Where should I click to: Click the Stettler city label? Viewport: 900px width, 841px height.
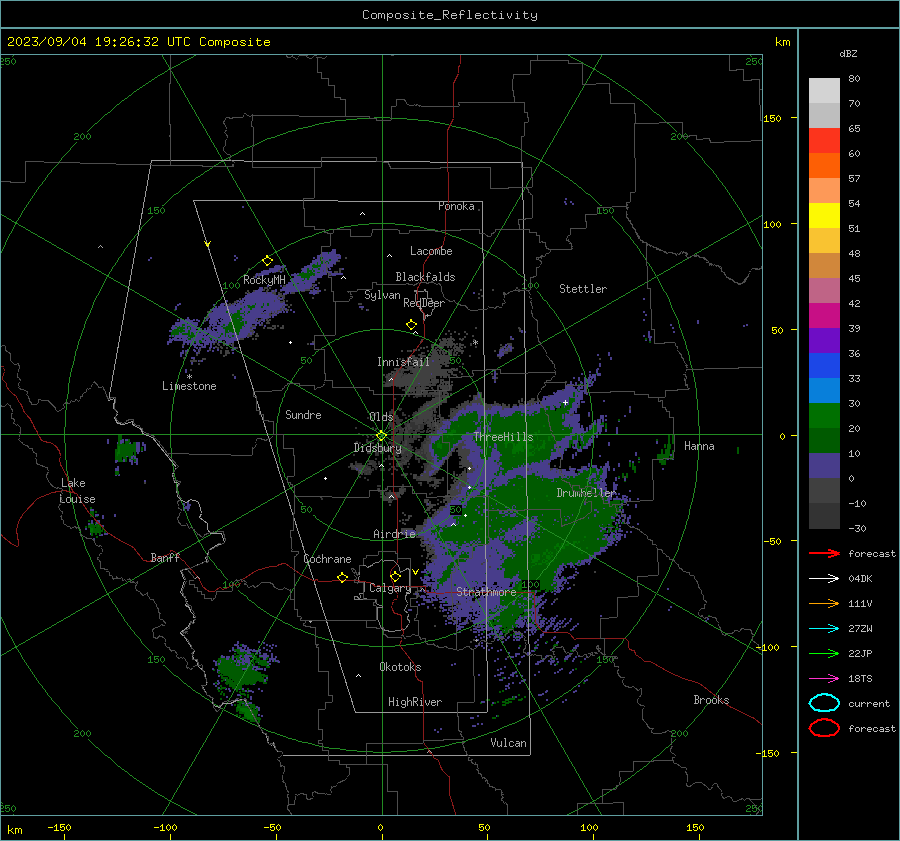tap(583, 289)
